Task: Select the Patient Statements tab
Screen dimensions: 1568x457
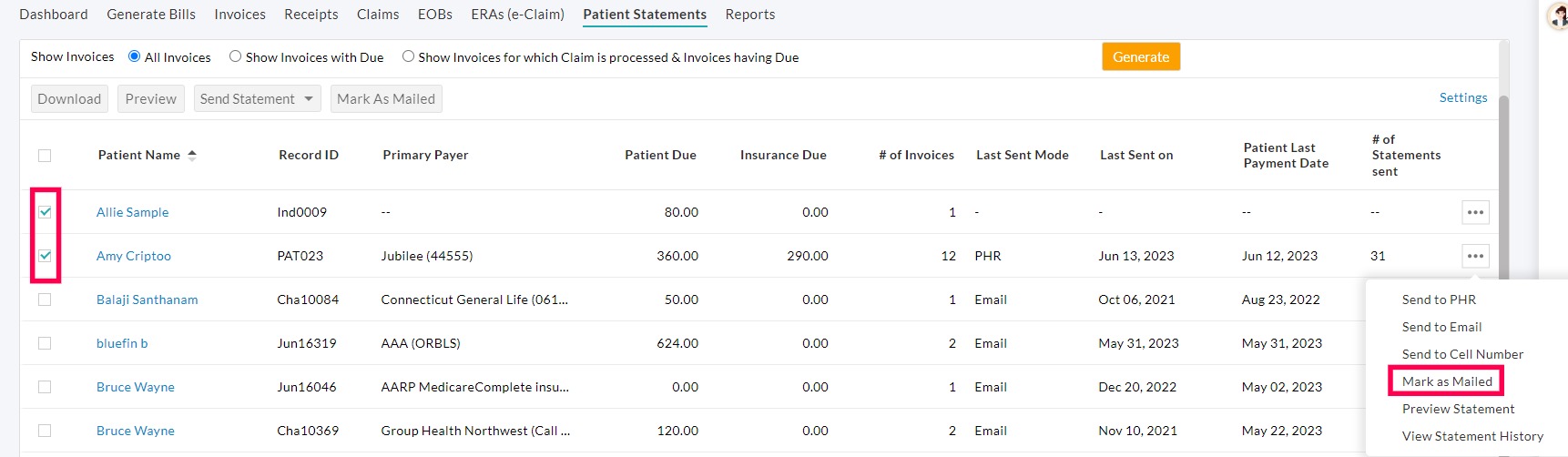Action: (x=645, y=15)
